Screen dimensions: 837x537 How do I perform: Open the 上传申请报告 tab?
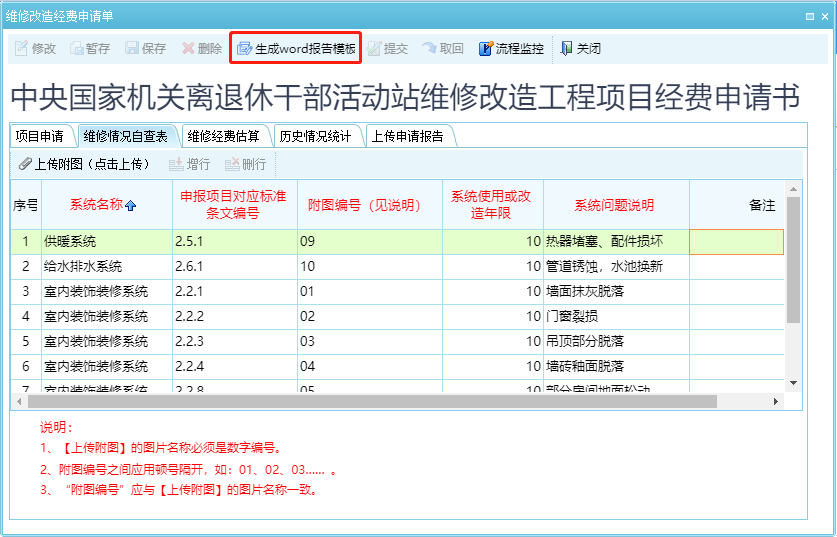tap(407, 136)
